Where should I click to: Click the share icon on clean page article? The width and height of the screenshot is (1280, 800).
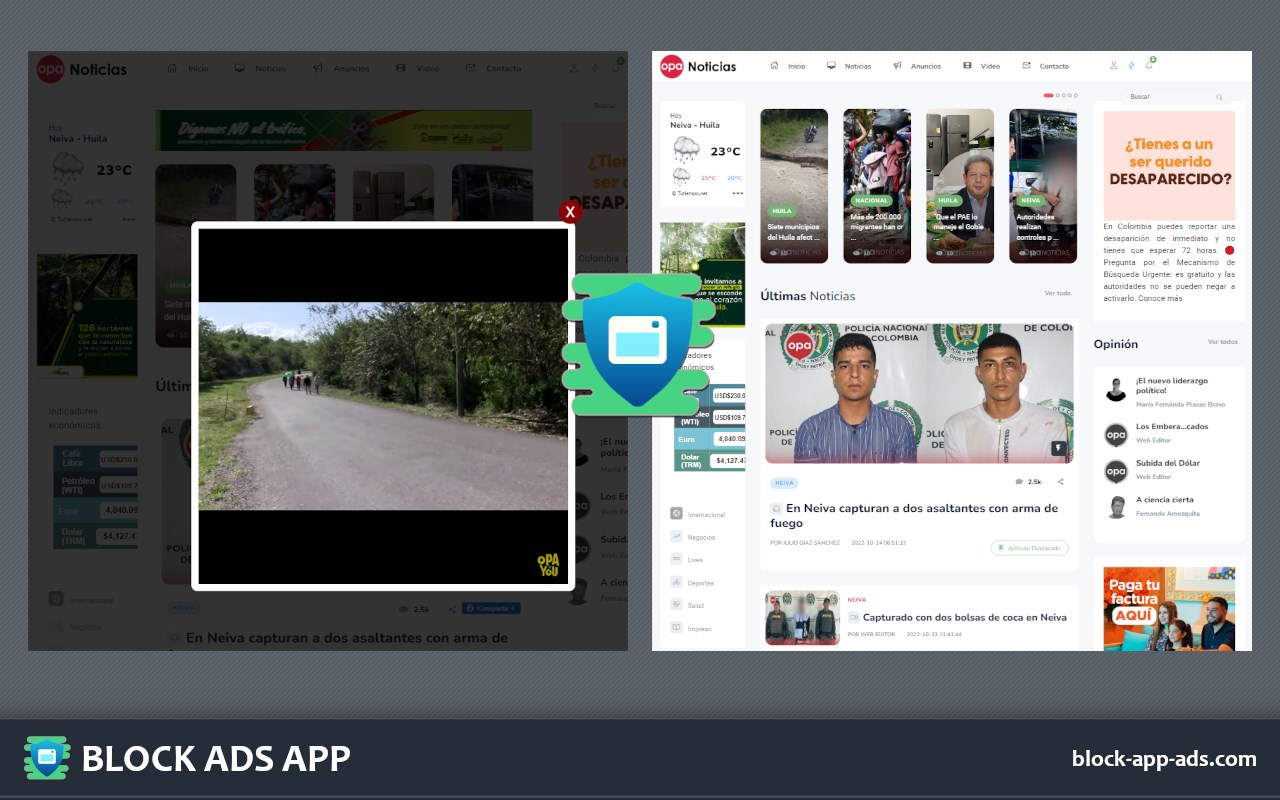coord(1060,482)
